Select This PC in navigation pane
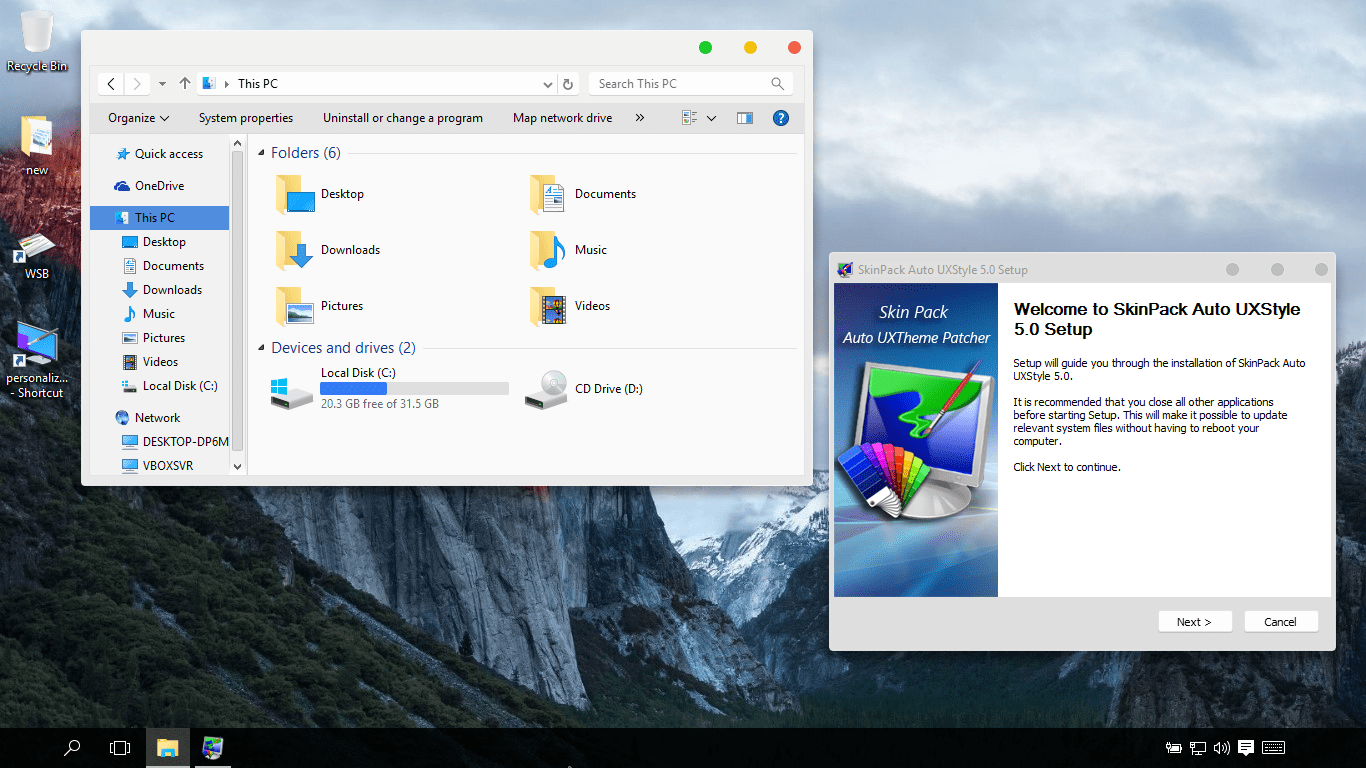The width and height of the screenshot is (1366, 768). click(160, 218)
